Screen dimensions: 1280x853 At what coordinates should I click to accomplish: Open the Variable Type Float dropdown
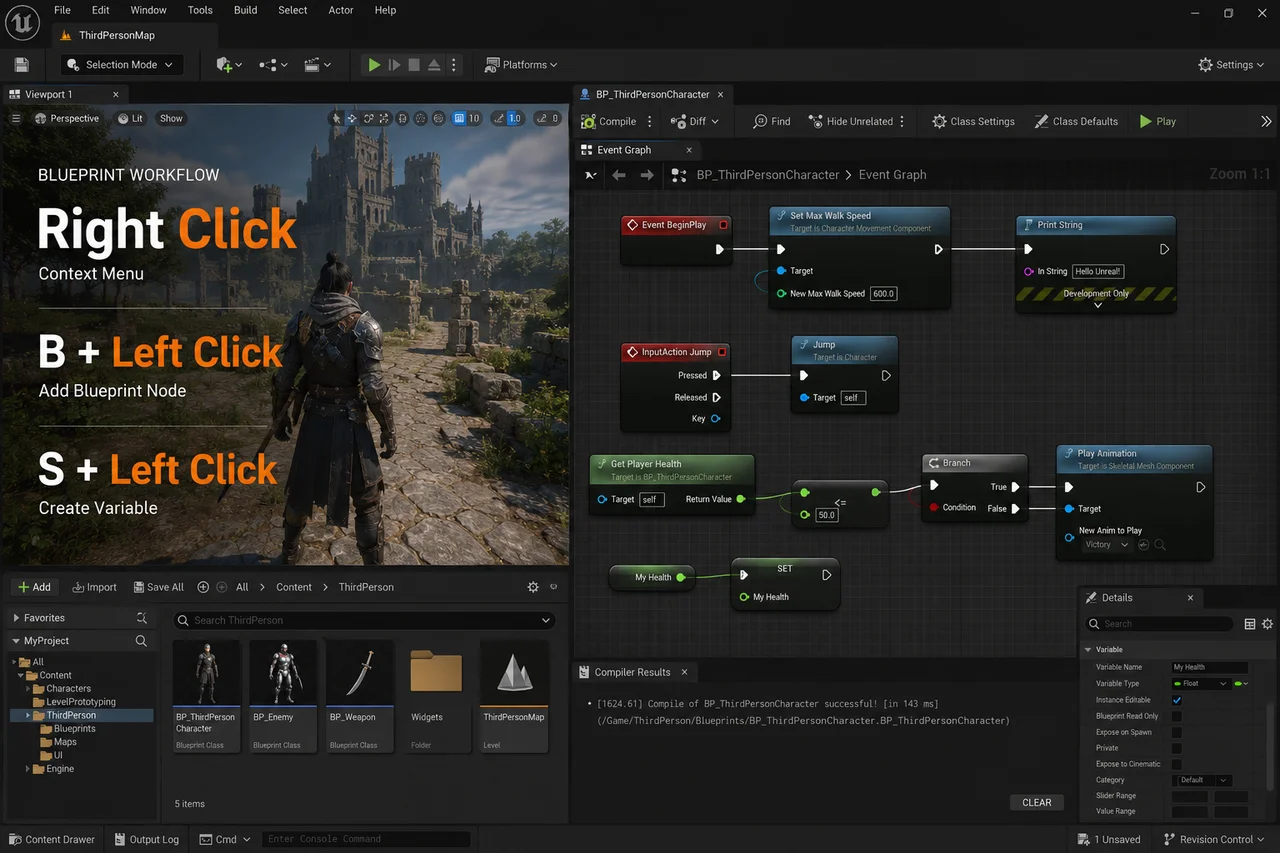point(1201,684)
